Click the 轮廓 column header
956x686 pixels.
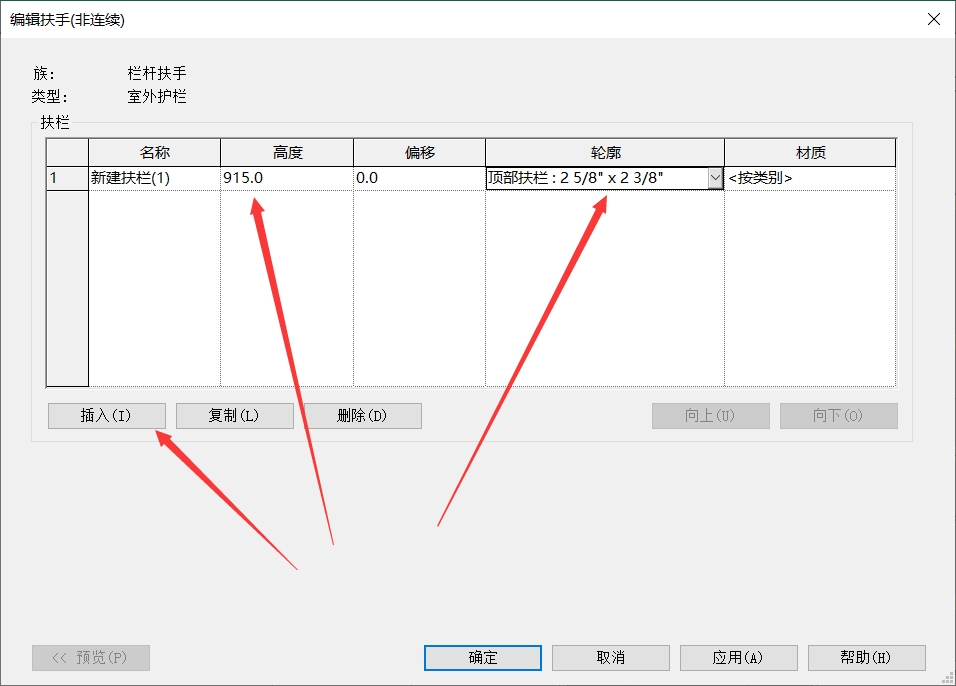pos(605,153)
